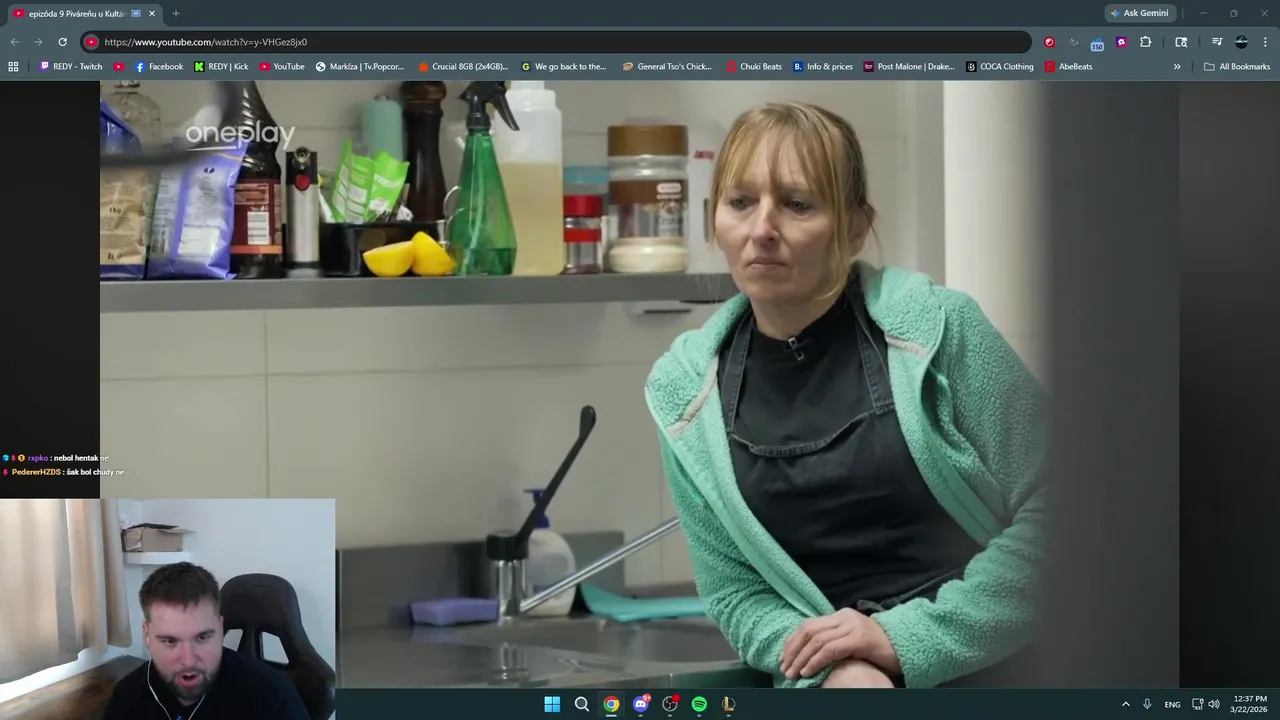
Task: Open the extension with 150 badge
Action: click(x=1097, y=43)
